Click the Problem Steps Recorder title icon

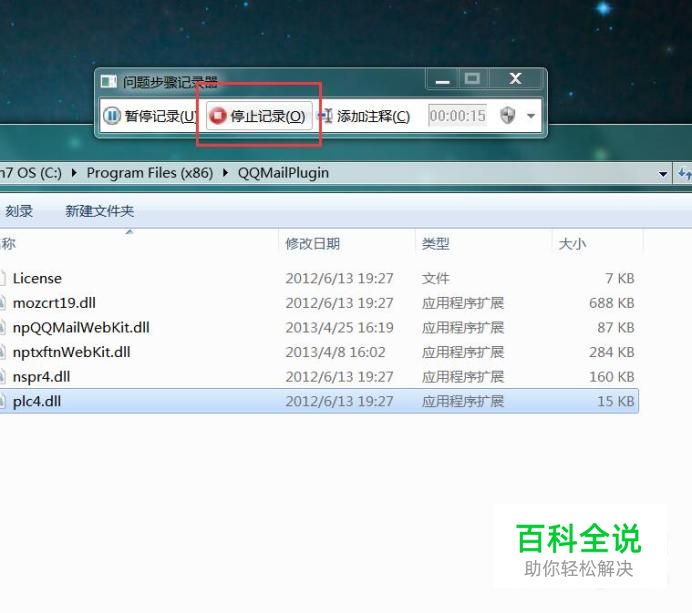click(109, 82)
